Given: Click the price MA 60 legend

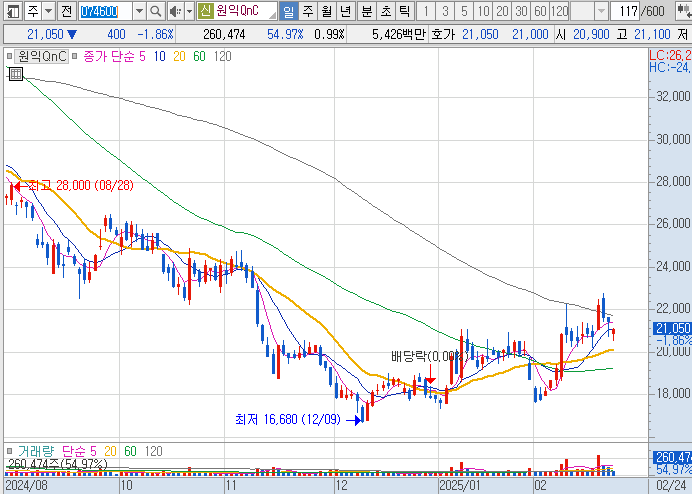Looking at the screenshot, I should point(199,56).
